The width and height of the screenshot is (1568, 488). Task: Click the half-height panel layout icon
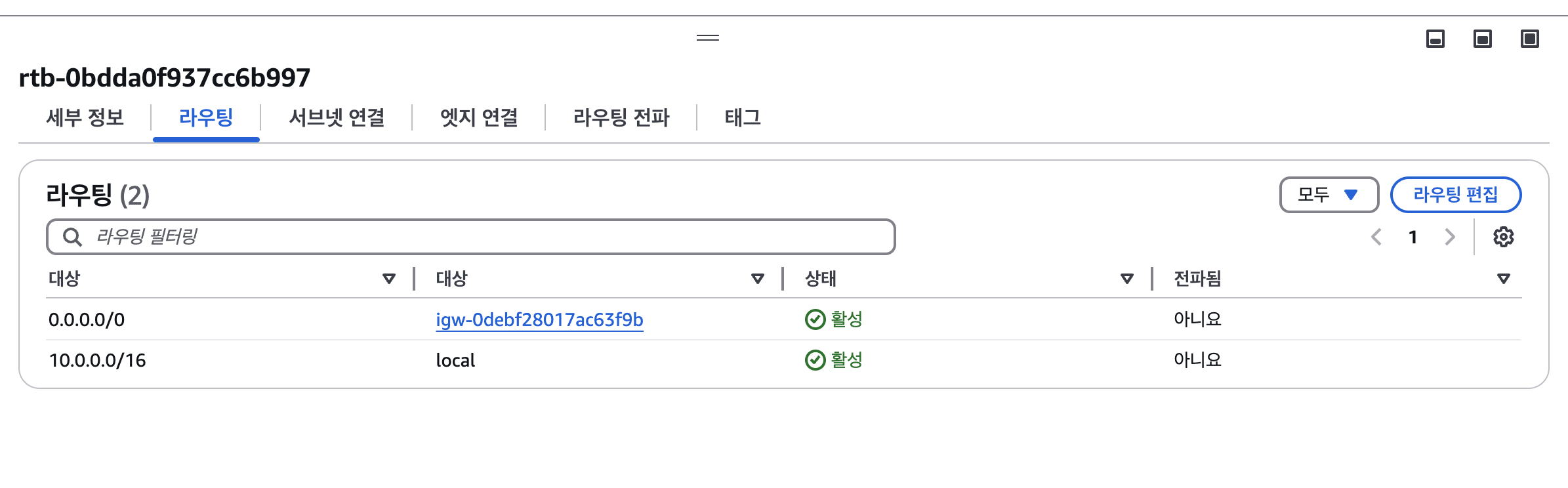(x=1483, y=39)
